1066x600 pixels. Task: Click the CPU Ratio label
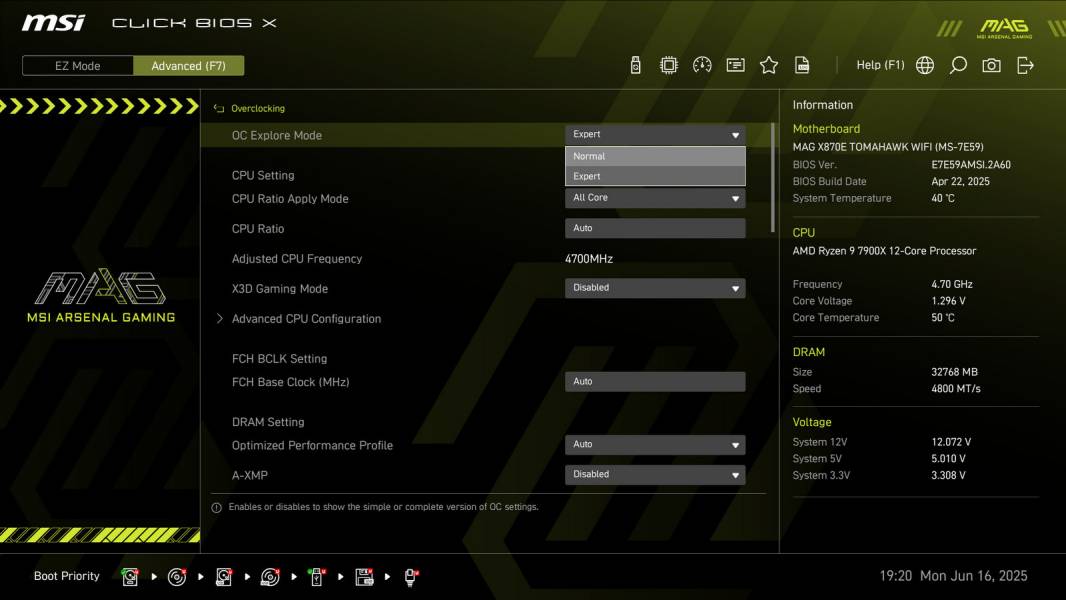pos(258,229)
